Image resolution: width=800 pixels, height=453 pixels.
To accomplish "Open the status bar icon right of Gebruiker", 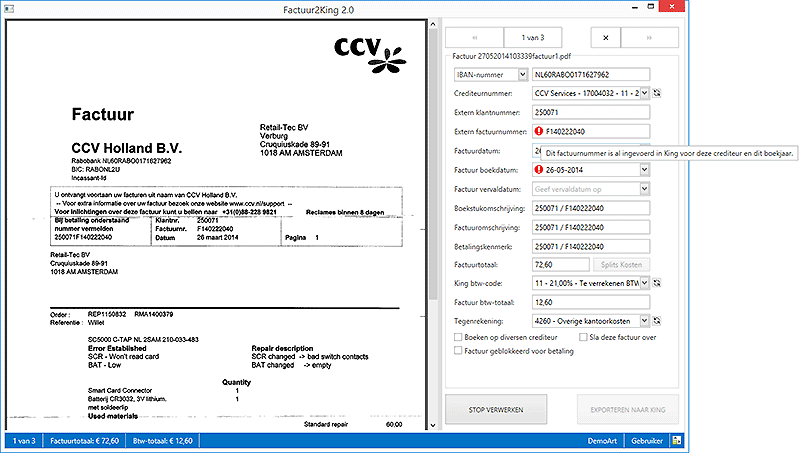I will click(677, 441).
